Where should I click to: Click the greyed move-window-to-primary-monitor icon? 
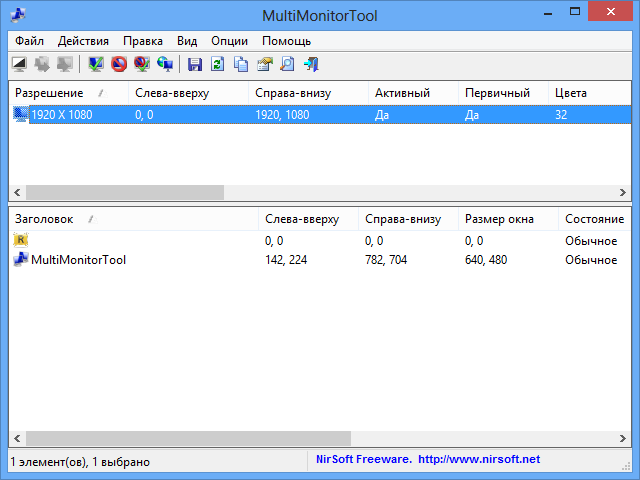65,64
